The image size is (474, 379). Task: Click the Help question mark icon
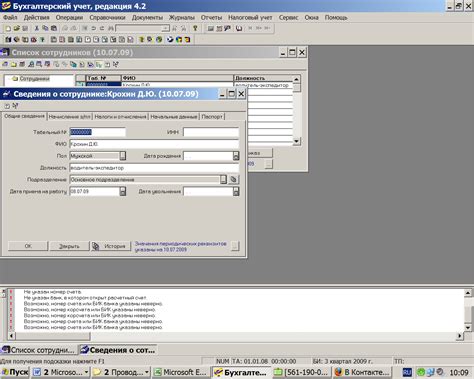tap(195, 29)
